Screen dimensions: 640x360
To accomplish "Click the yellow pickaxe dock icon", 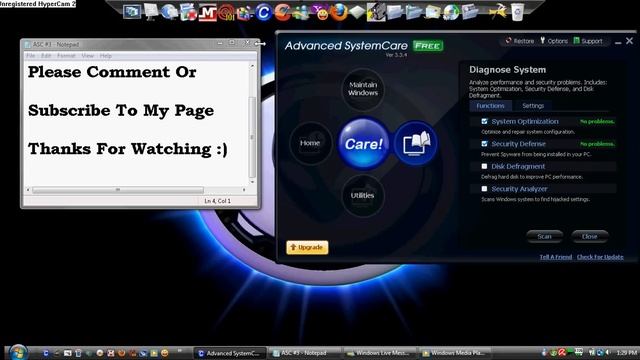I will (498, 12).
